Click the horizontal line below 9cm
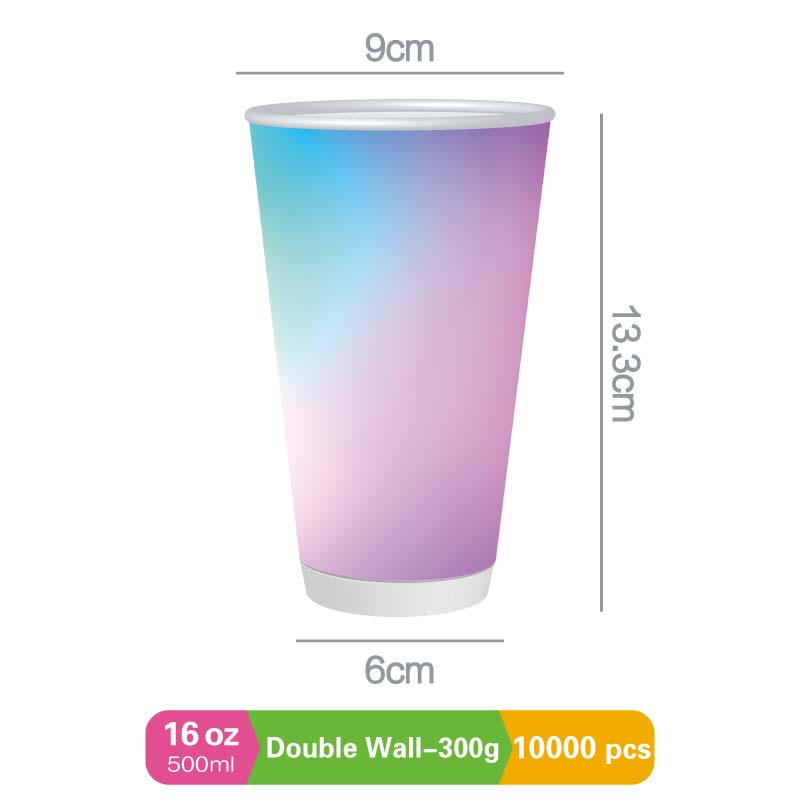 pos(399,73)
